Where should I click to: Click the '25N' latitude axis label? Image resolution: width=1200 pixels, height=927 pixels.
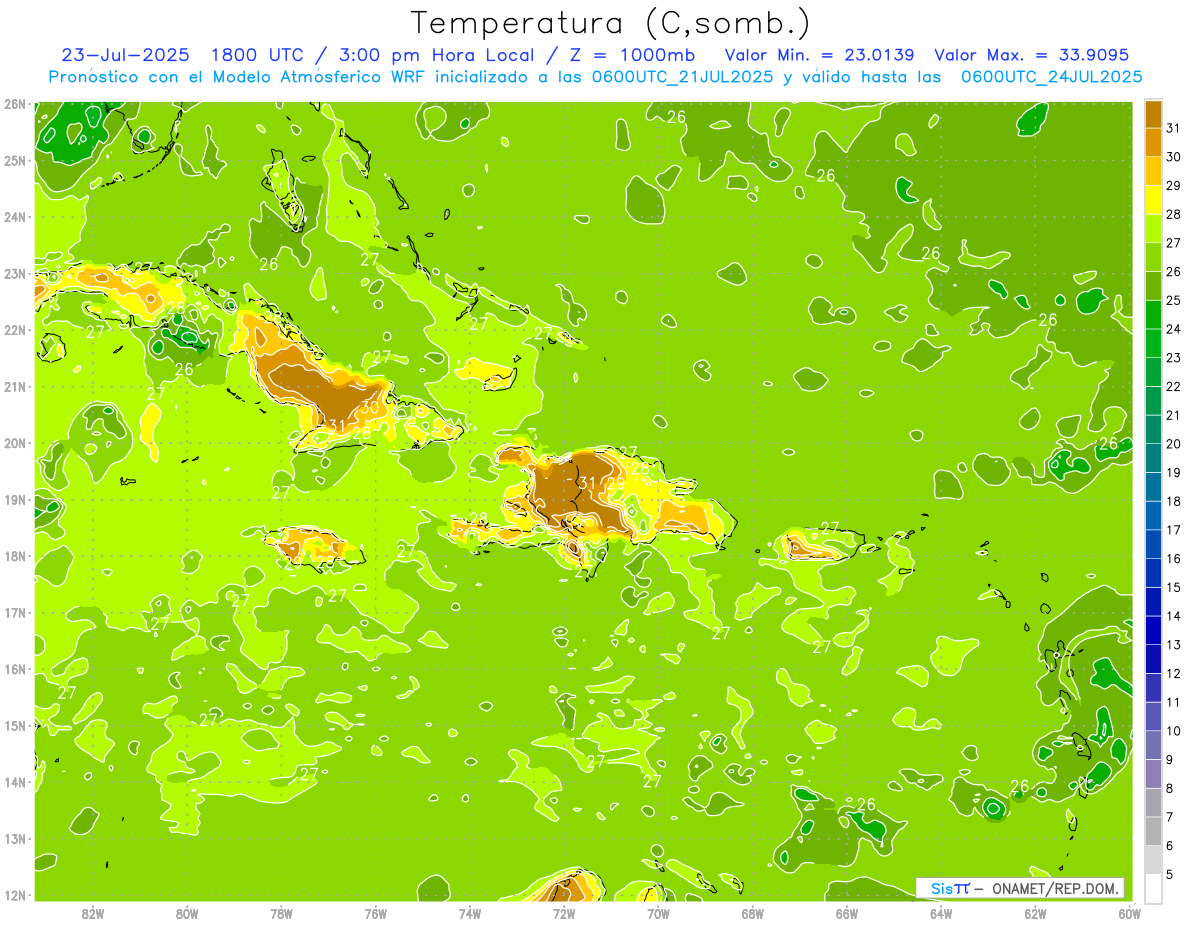click(x=14, y=160)
